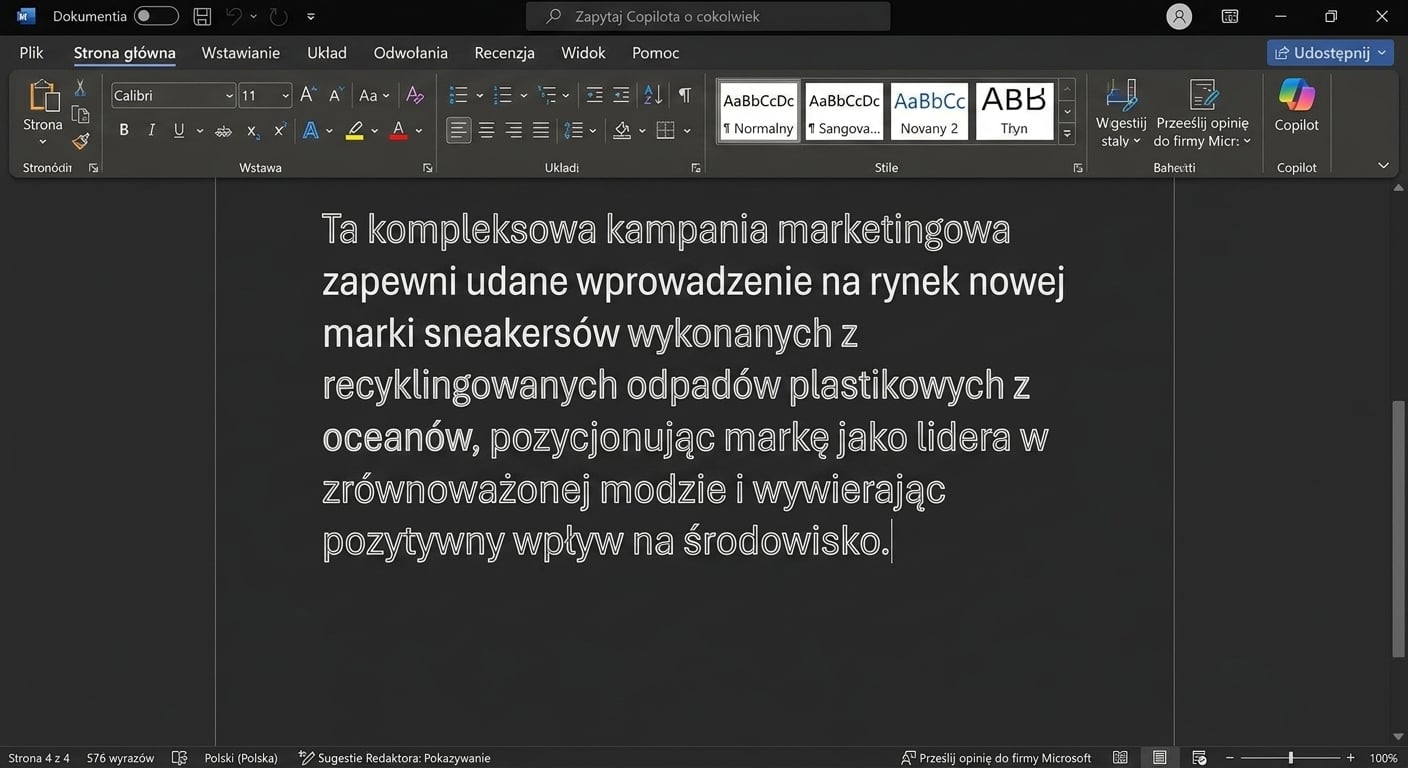Switch to Read Mode view in status bar
Screen dimensions: 1408x768
click(x=1121, y=758)
